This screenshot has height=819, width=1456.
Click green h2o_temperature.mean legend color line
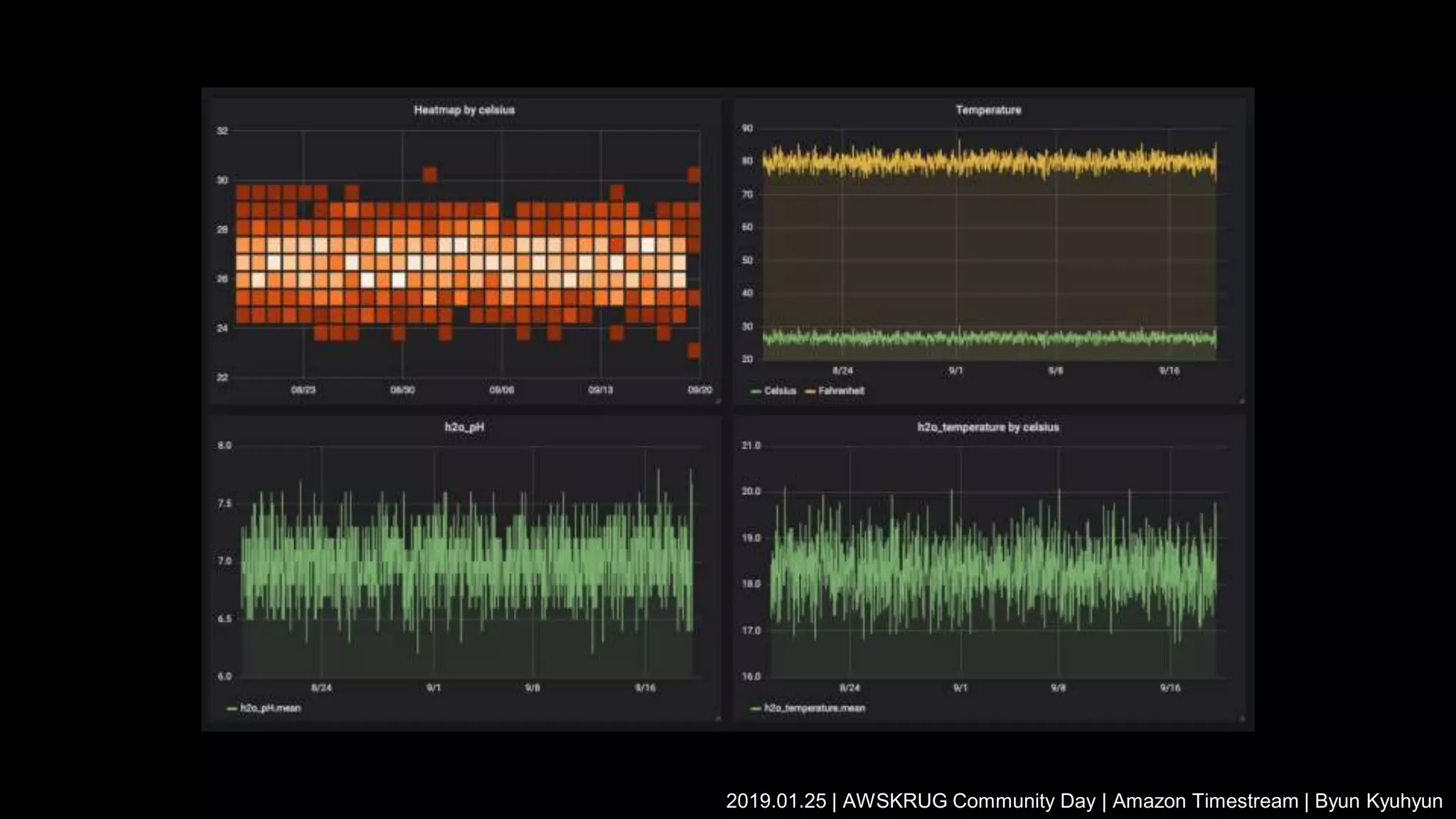click(756, 708)
